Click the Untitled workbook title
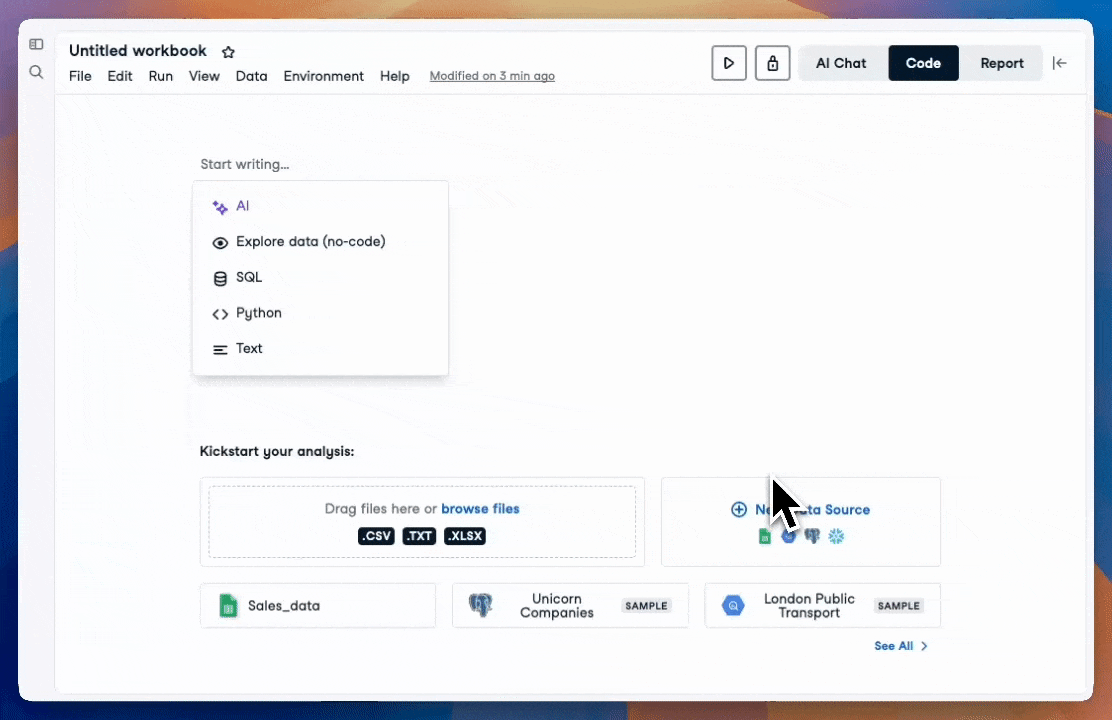Screen dimensions: 1112x720 click(138, 50)
